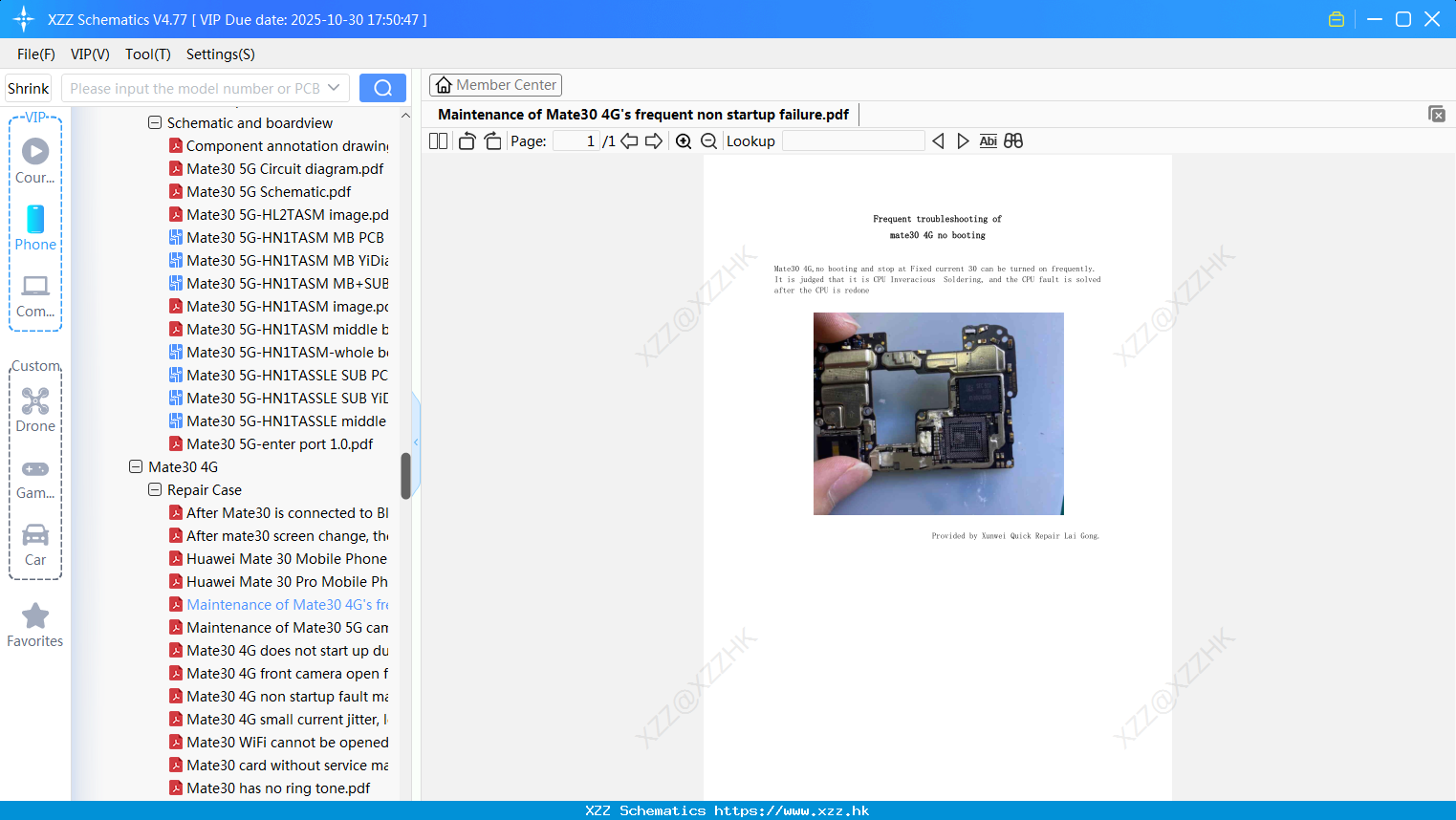Select the Phone category
This screenshot has width=1456, height=820.
pos(35,228)
